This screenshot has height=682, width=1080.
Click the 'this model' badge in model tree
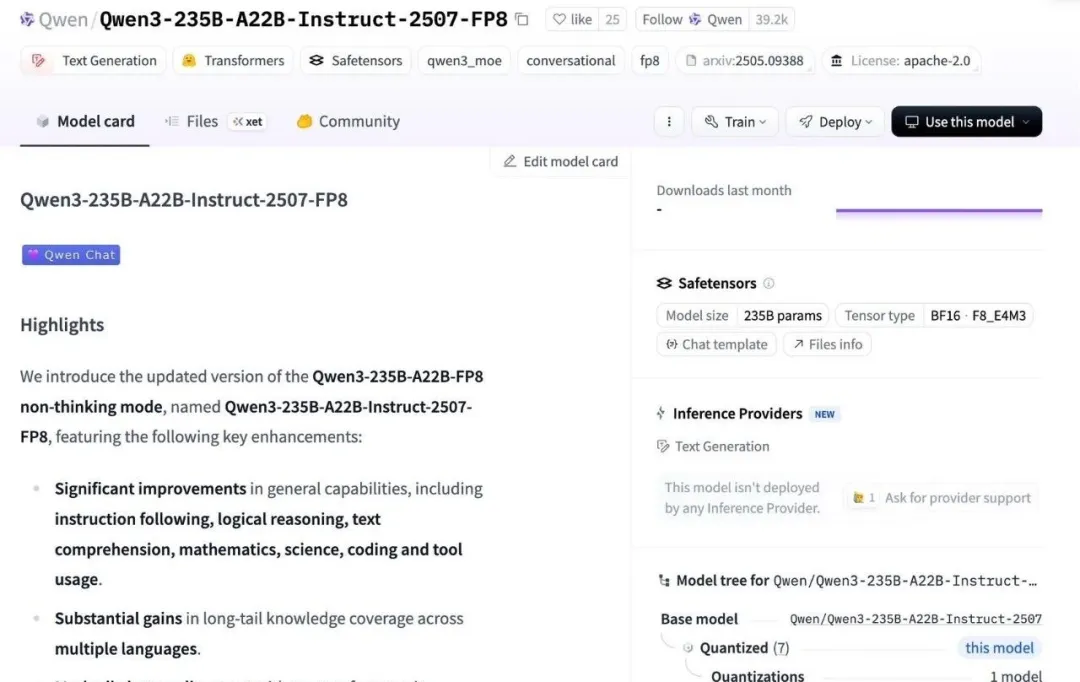[x=999, y=648]
